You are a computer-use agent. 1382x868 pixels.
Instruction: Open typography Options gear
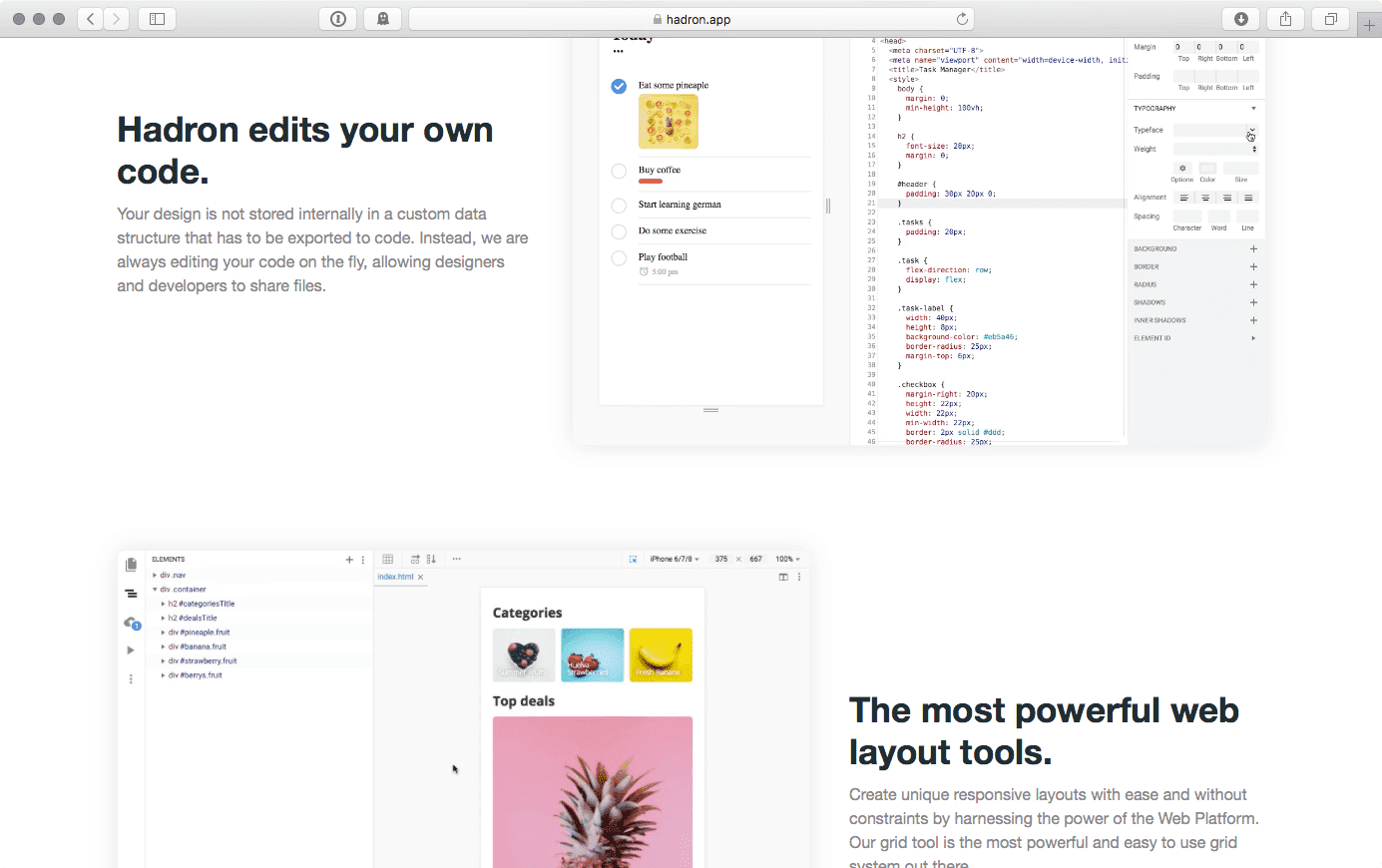pyautogui.click(x=1181, y=168)
